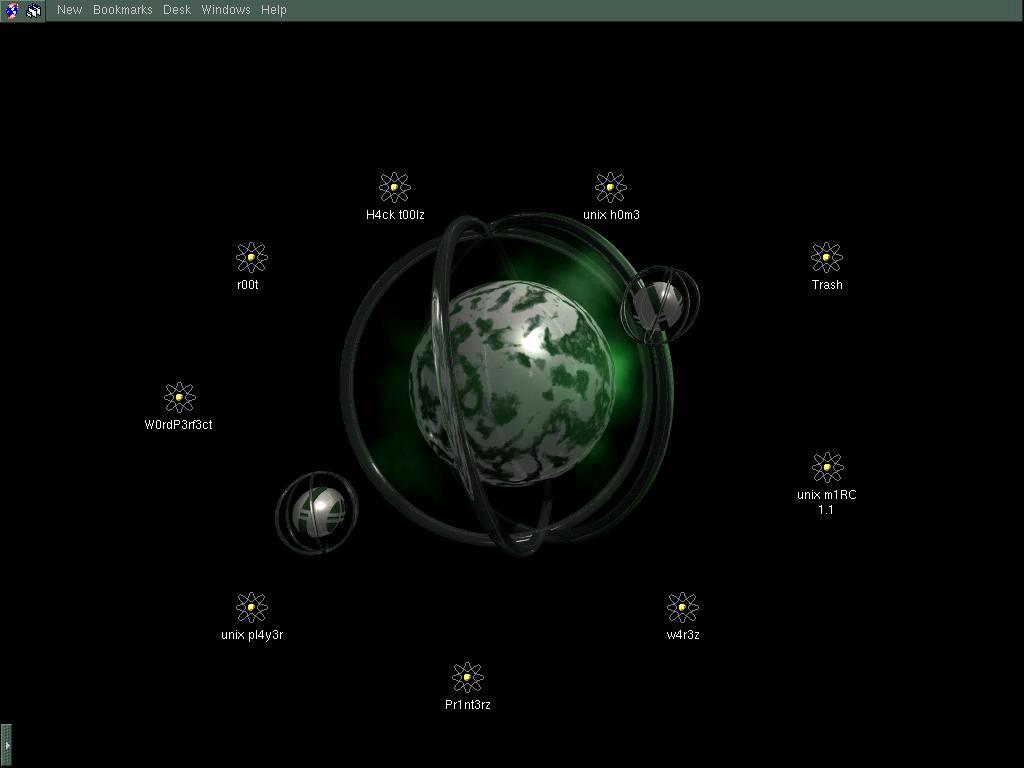Image resolution: width=1024 pixels, height=768 pixels.
Task: Click the Pr1nt3rz desktop icon
Action: pos(467,678)
